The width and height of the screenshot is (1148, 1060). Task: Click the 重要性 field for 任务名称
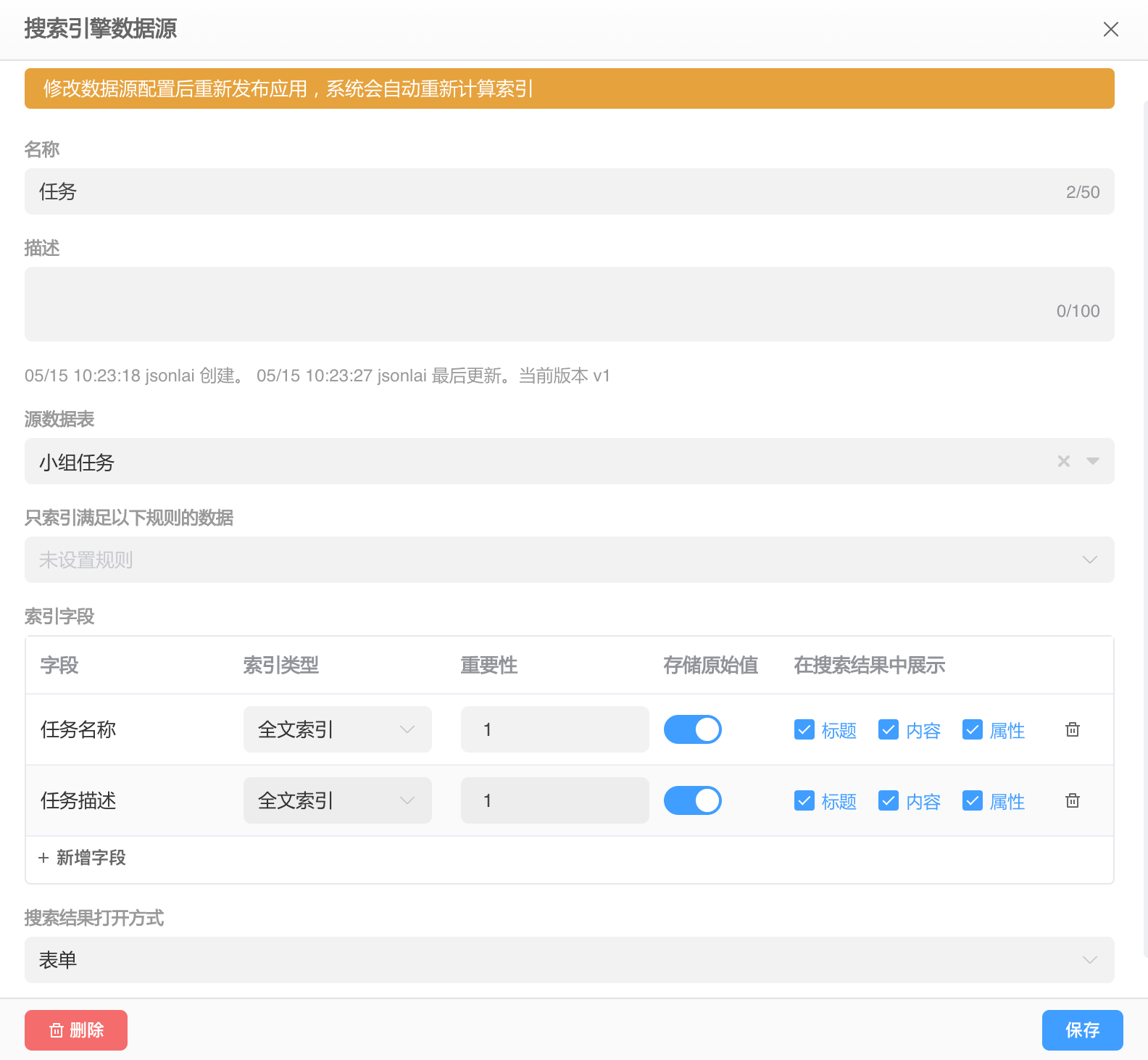click(554, 729)
